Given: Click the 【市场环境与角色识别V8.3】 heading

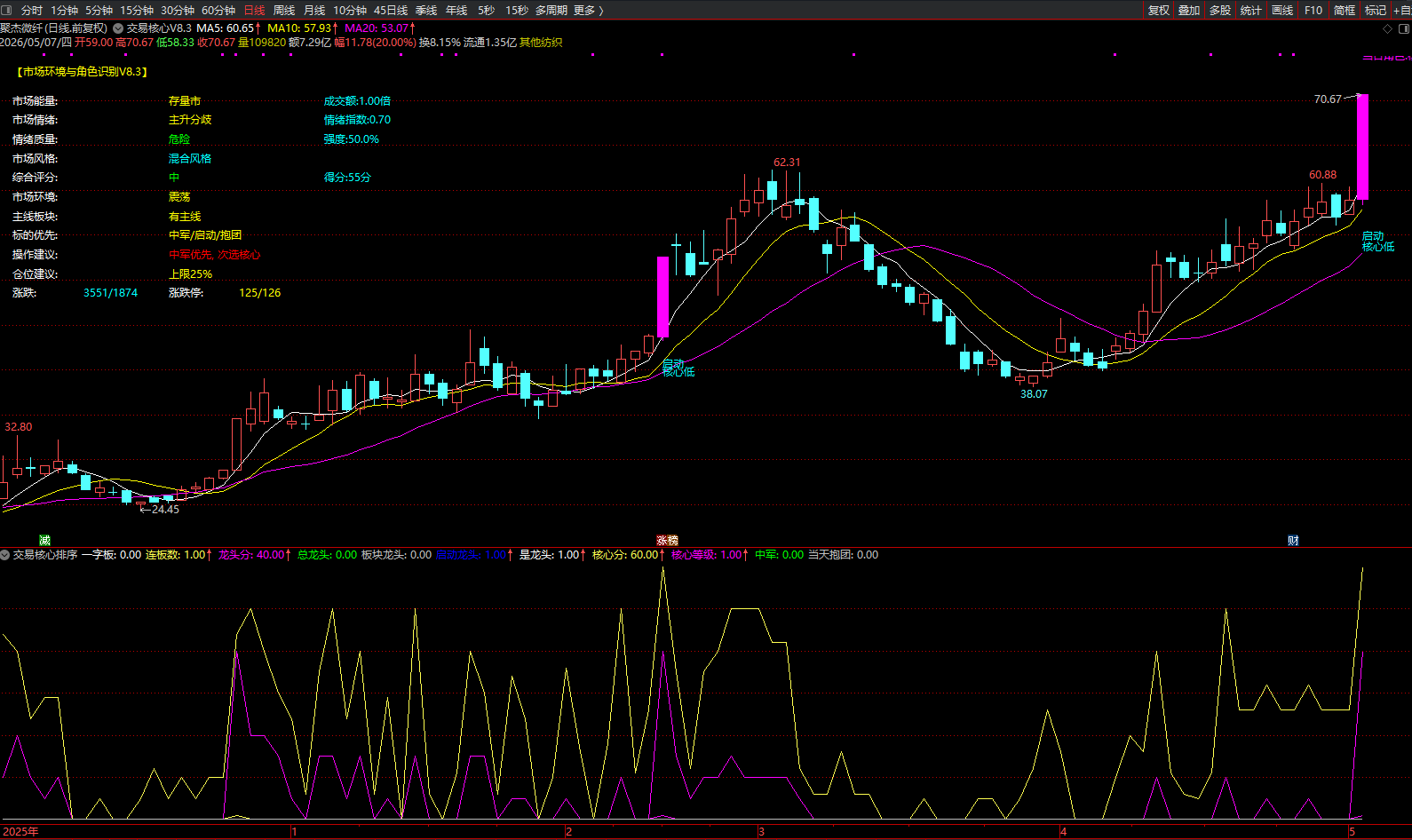Looking at the screenshot, I should coord(81,72).
